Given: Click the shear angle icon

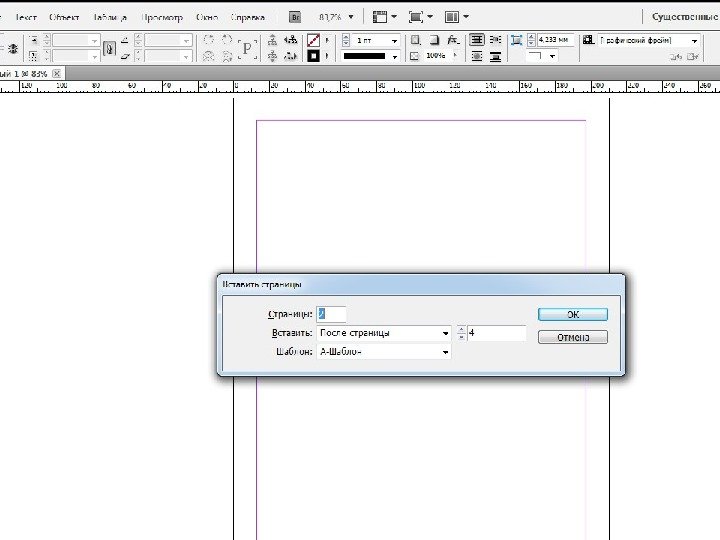Looking at the screenshot, I should [124, 56].
